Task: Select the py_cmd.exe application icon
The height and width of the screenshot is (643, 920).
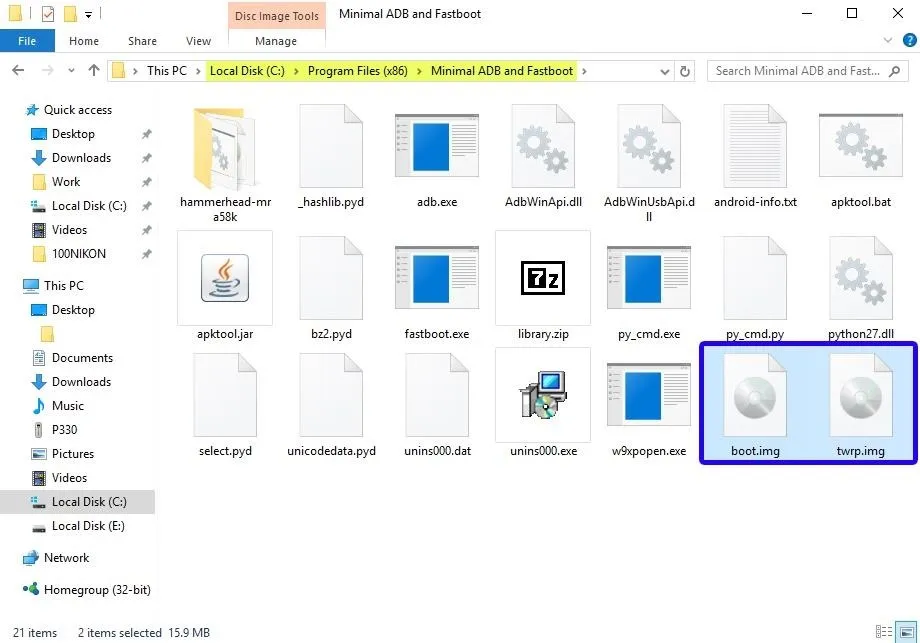Action: [649, 277]
